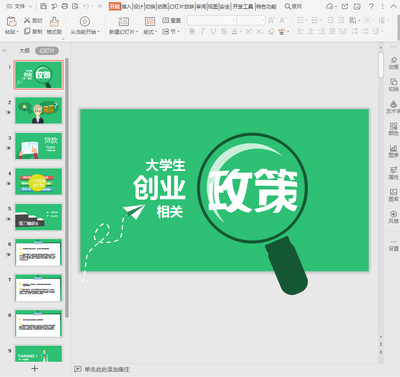Open the font name combo box

click(212, 20)
